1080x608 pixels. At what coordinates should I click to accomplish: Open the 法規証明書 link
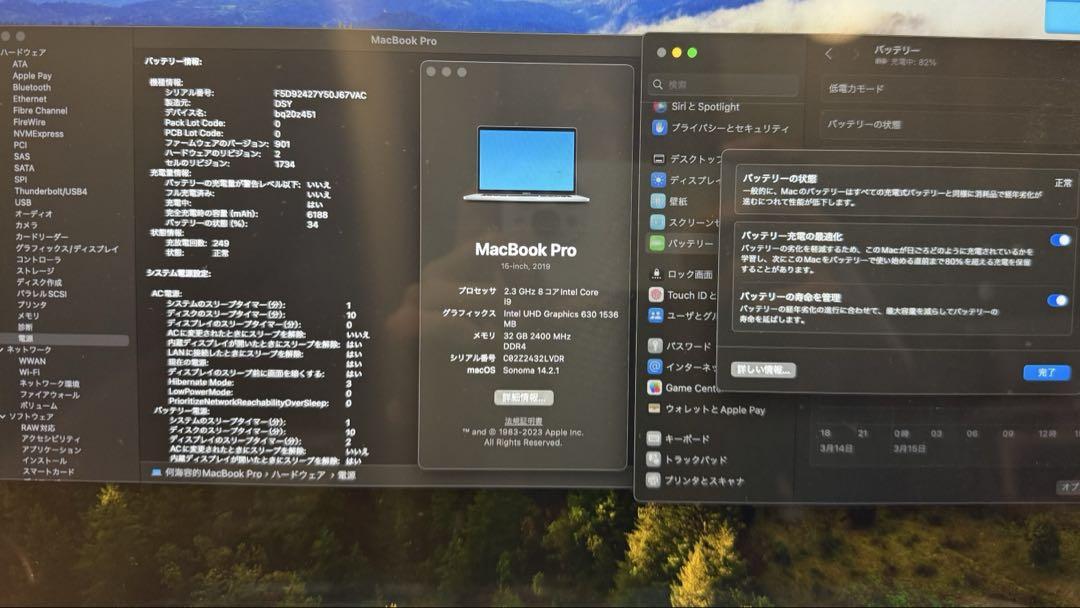523,421
